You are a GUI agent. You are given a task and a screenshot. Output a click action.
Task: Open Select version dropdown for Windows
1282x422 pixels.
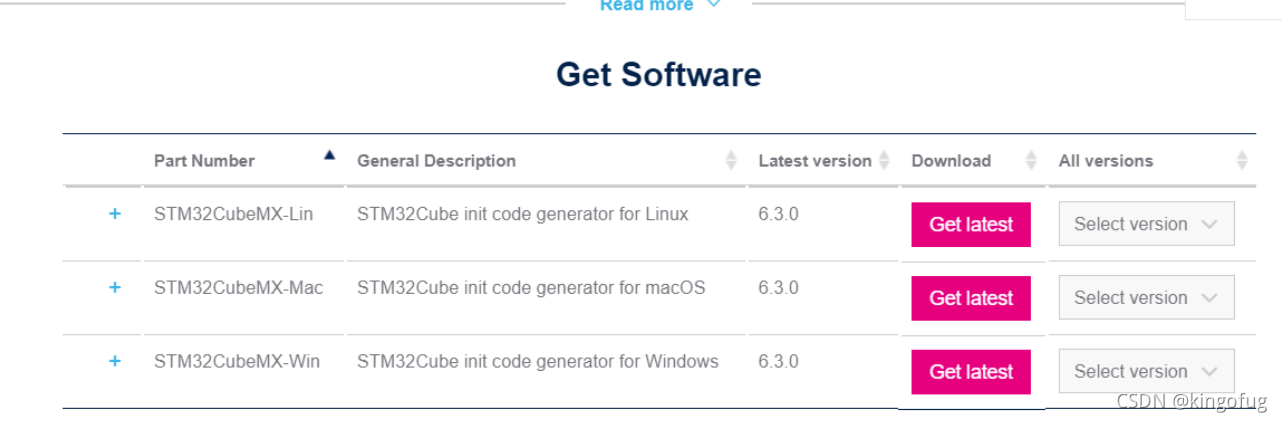tap(1146, 371)
